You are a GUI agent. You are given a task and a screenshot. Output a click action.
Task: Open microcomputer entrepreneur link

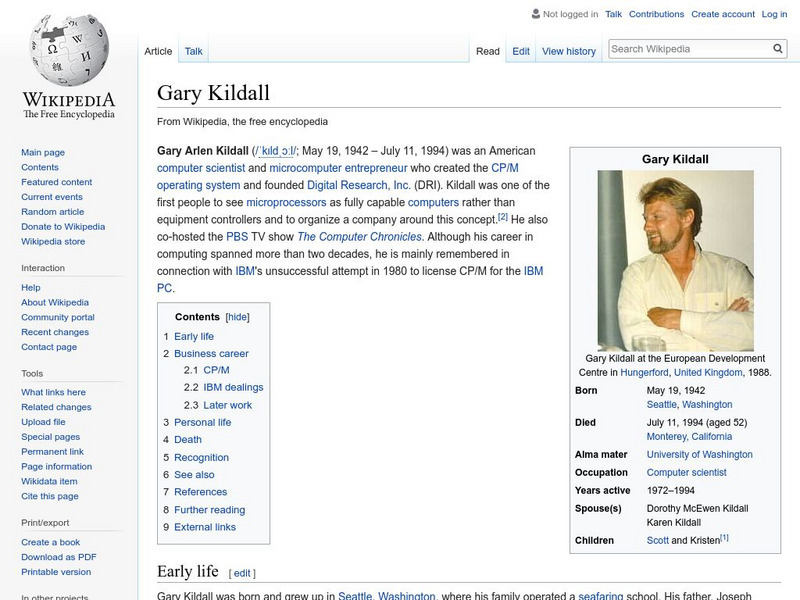(338, 168)
